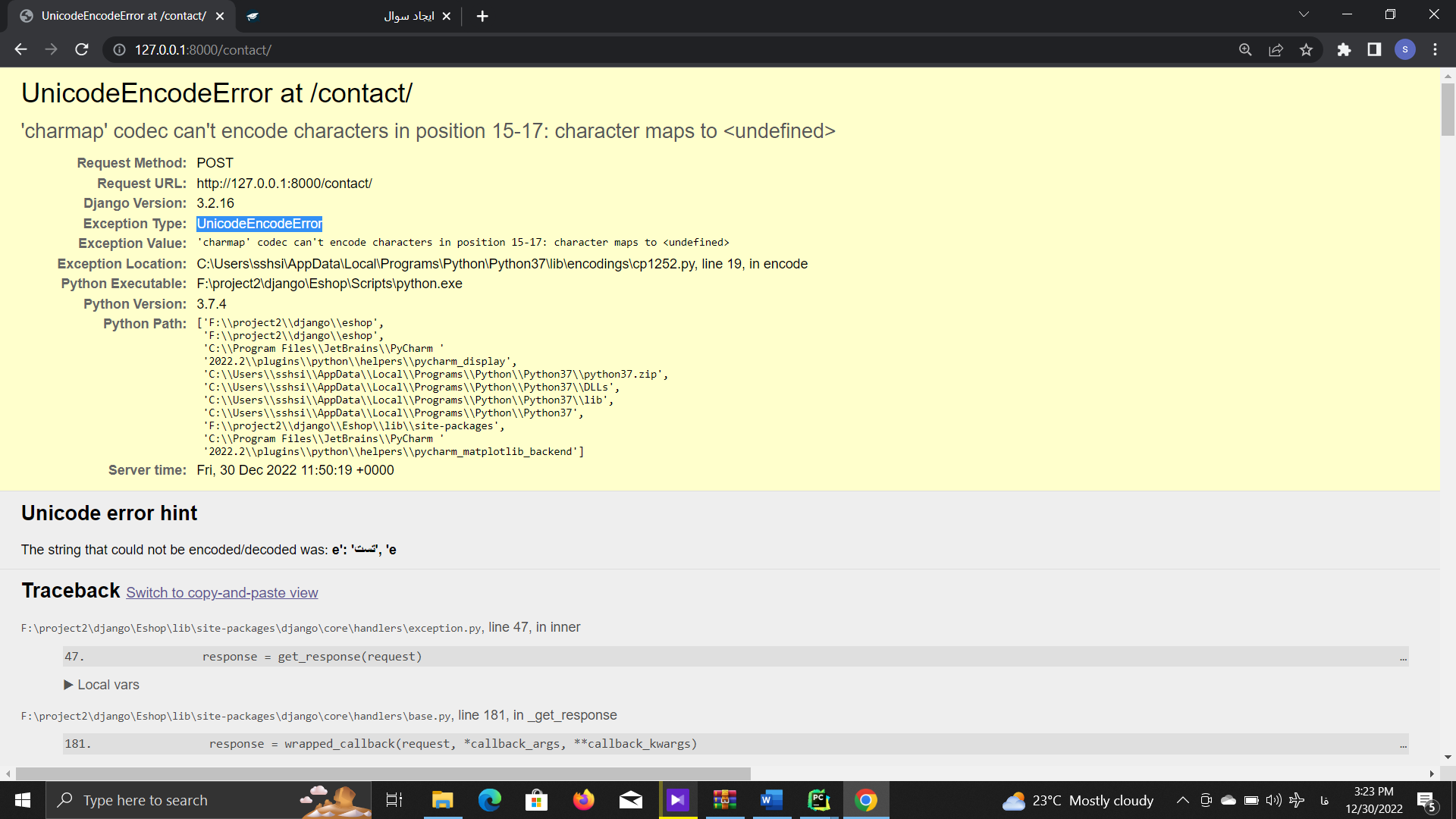Screen dimensions: 1456x819
Task: Open the browser side panel icon
Action: [x=1373, y=49]
